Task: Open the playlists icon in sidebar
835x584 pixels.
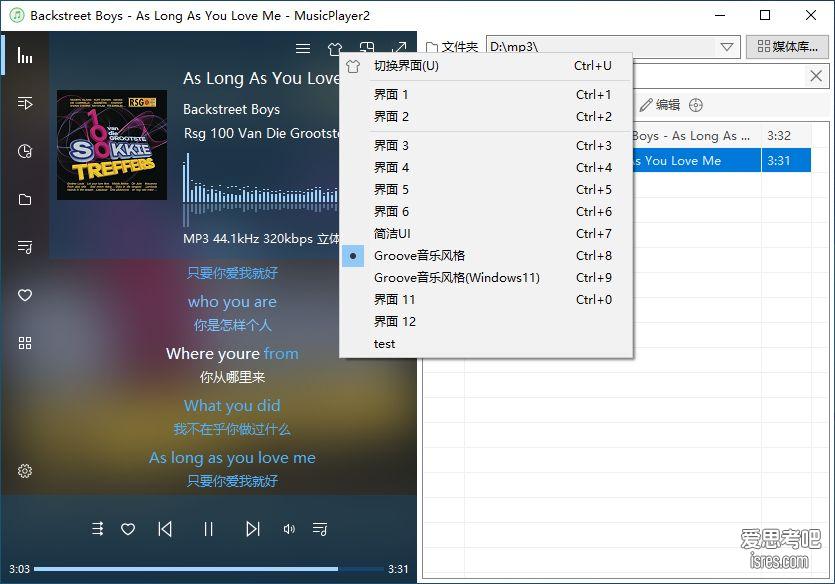Action: click(25, 247)
